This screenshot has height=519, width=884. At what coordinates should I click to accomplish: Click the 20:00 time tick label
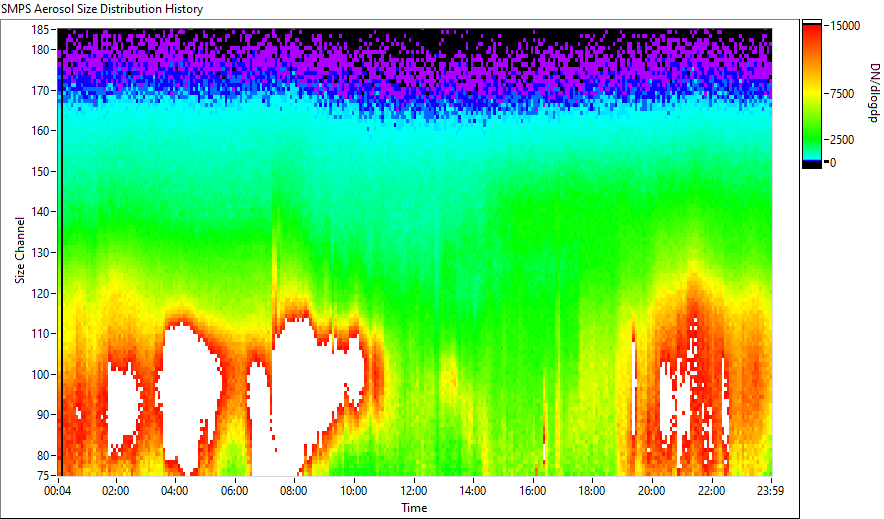[x=651, y=491]
